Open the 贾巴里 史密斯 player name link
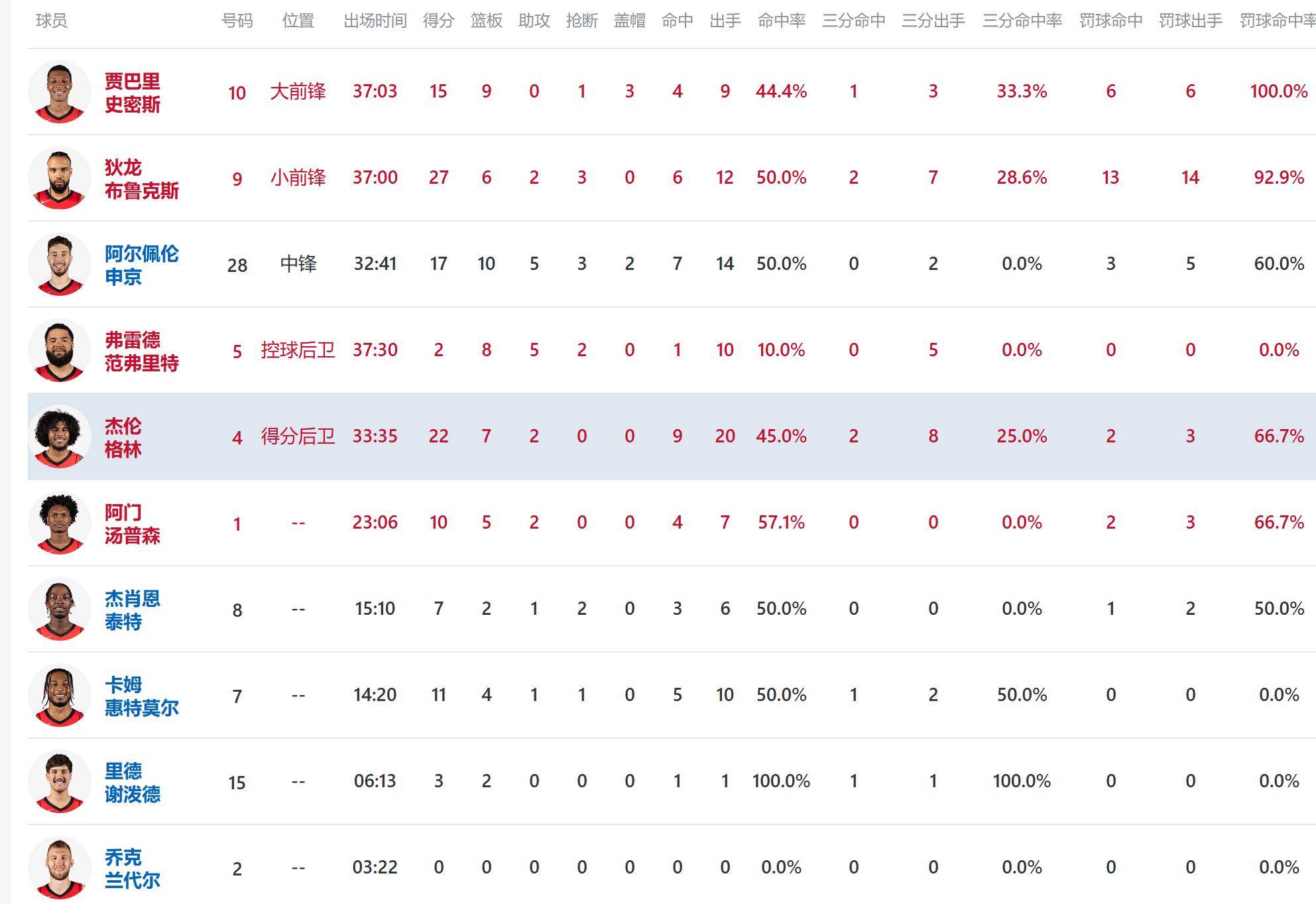1316x904 pixels. (132, 92)
